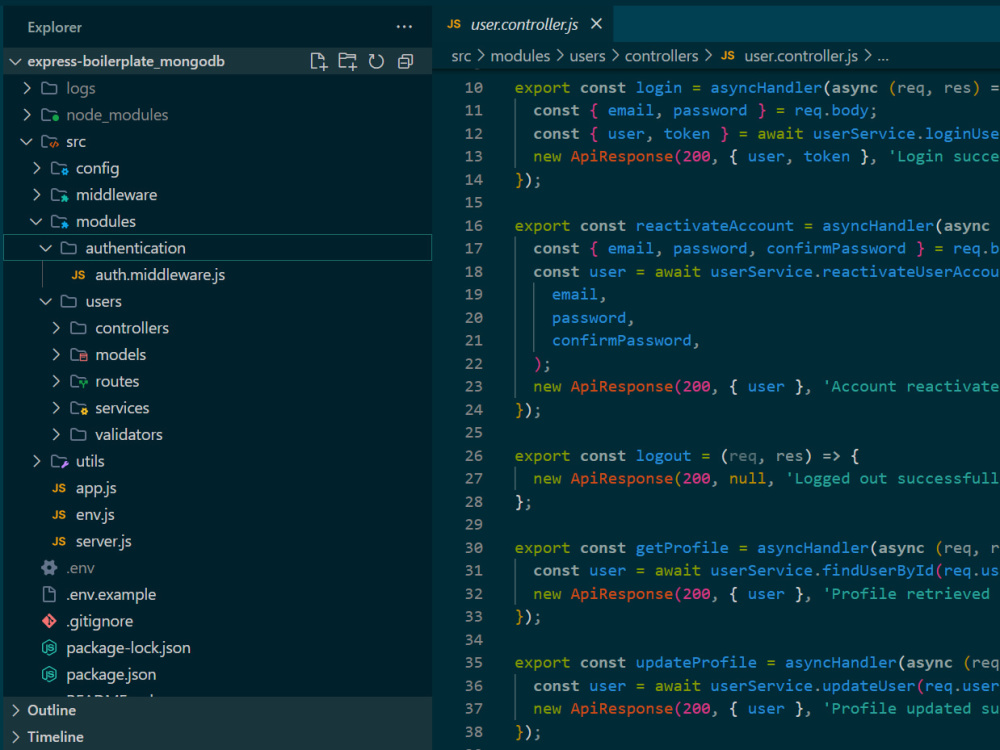Viewport: 1000px width, 750px height.
Task: Click the gear icon next to .env
Action: point(49,568)
